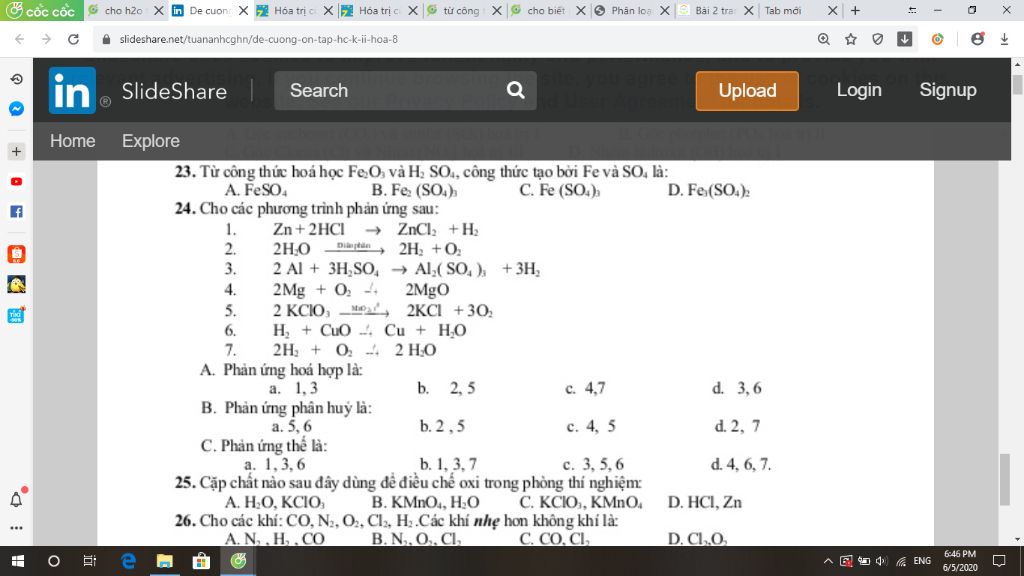Click the search magnifier icon

click(515, 90)
